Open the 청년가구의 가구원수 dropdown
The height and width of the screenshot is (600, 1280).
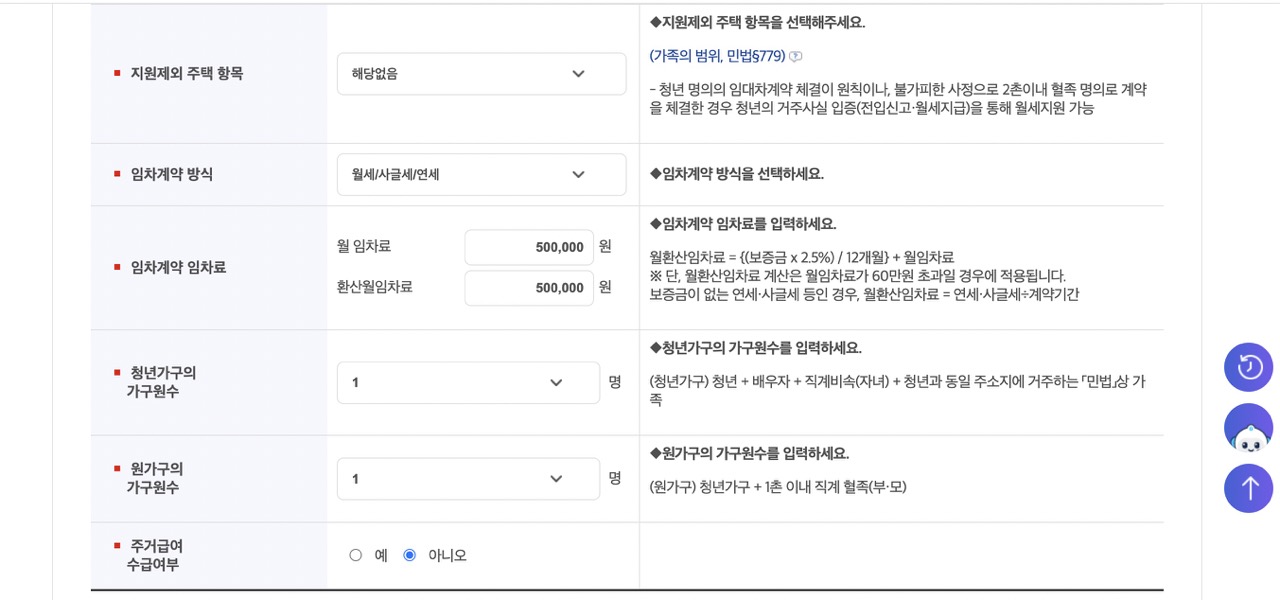pos(470,382)
